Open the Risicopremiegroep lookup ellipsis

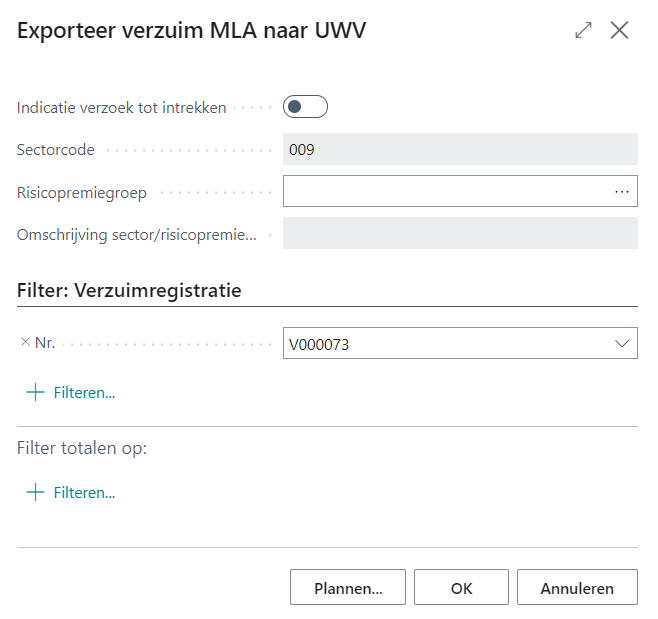coord(622,191)
